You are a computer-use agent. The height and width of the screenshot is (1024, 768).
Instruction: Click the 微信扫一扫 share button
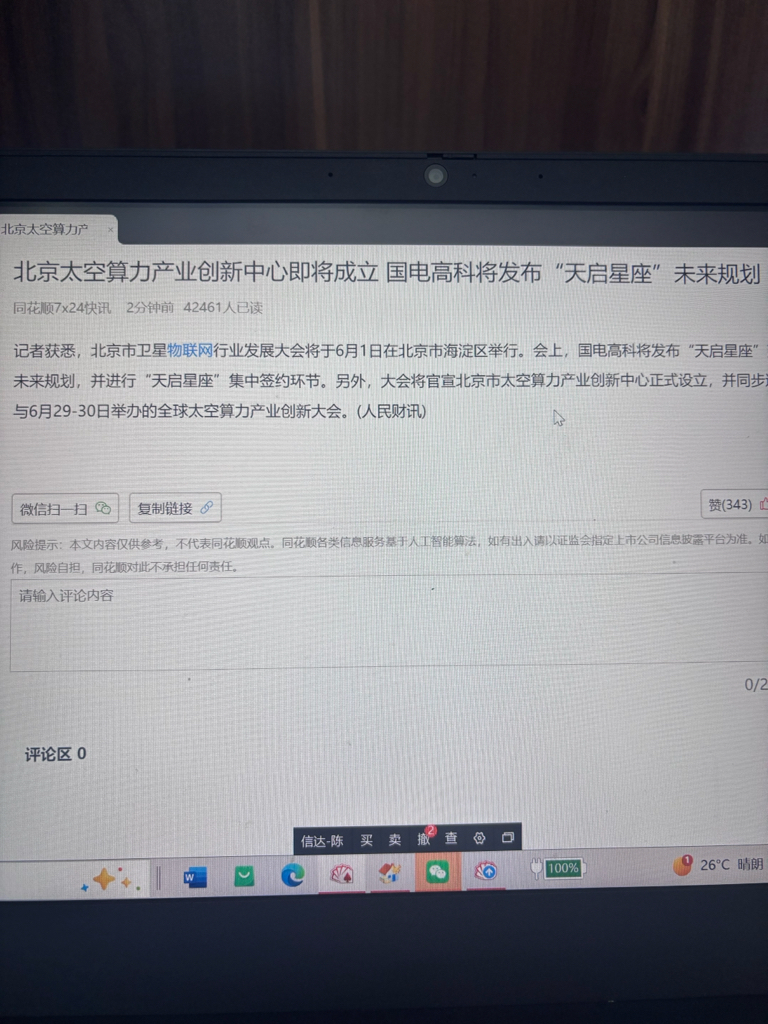click(65, 508)
